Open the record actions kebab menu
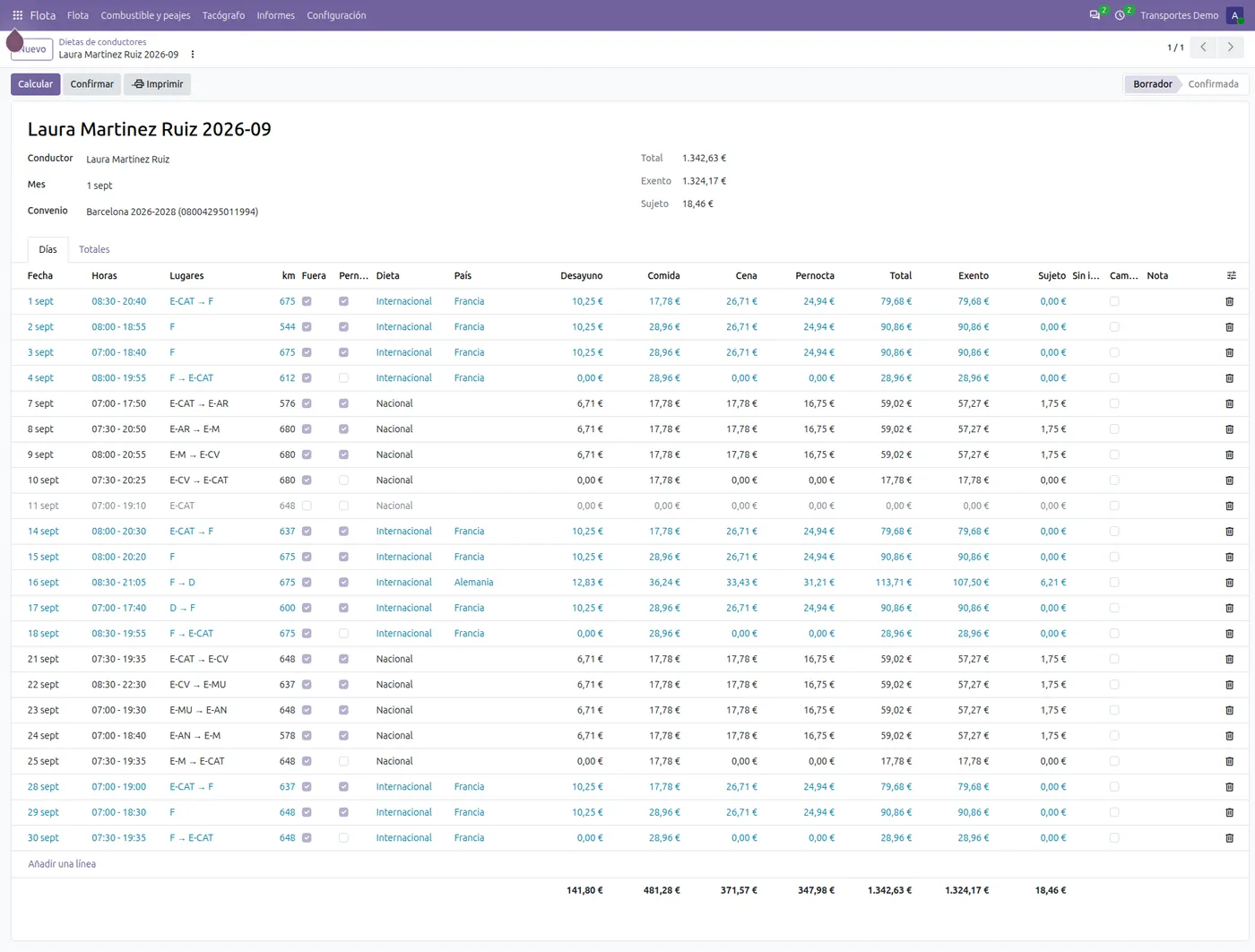This screenshot has width=1255, height=952. click(193, 55)
